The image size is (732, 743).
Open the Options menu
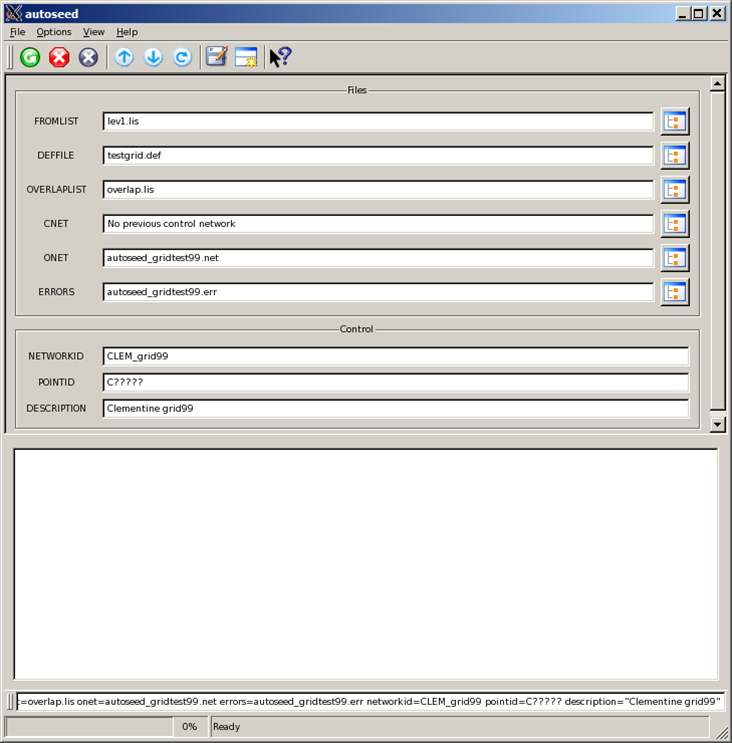tap(54, 32)
